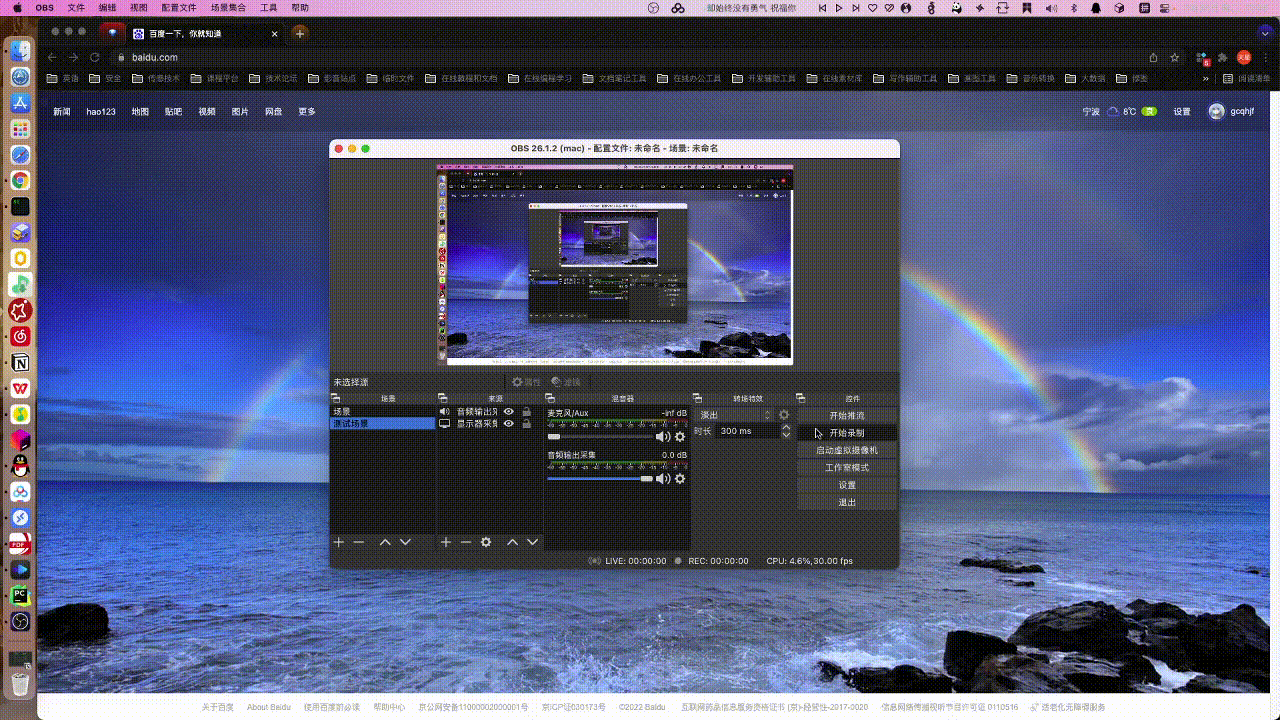Move the source up in the sources list
Screen dimensions: 1280x720
click(x=512, y=542)
